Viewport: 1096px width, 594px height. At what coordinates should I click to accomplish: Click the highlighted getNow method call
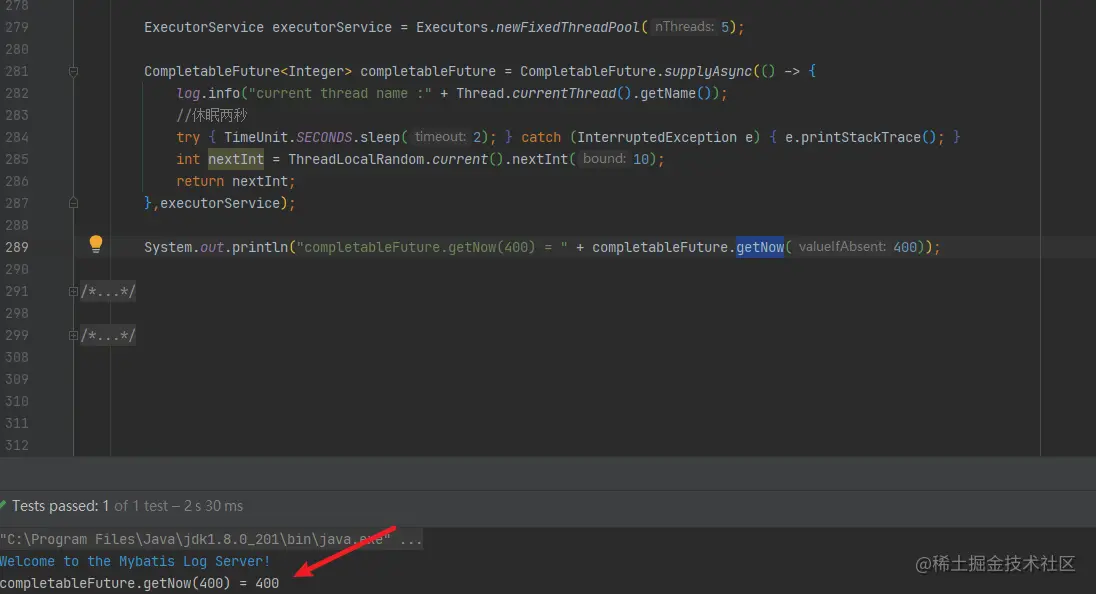tap(760, 247)
